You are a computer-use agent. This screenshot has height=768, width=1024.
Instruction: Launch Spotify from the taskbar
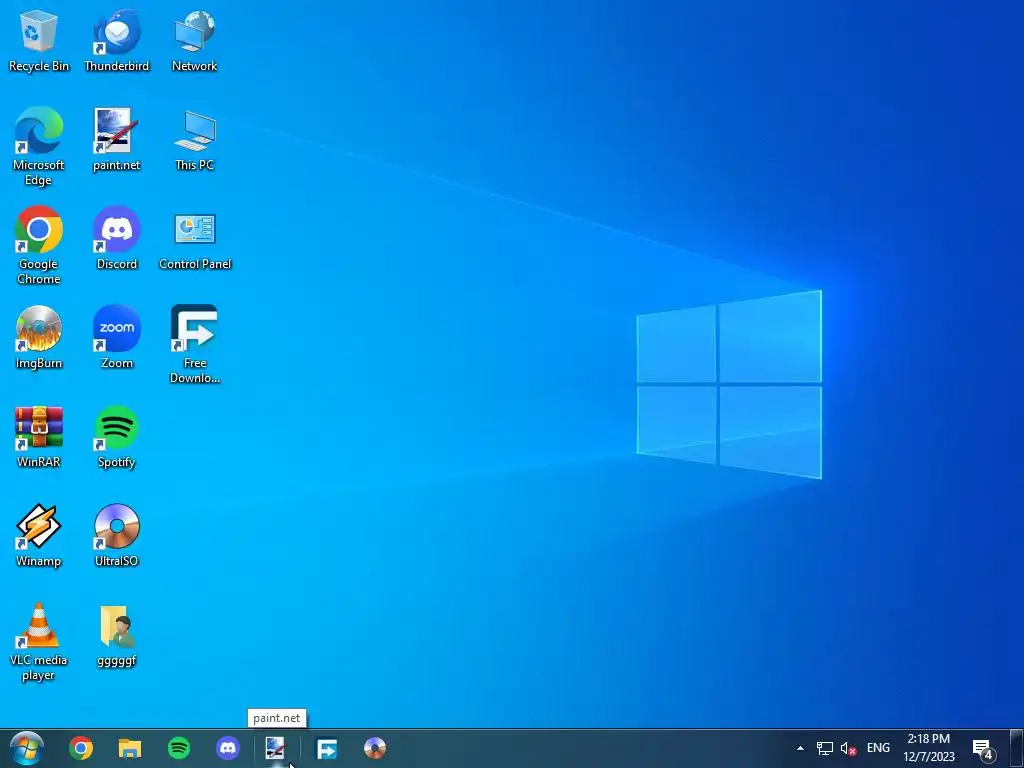pos(179,748)
